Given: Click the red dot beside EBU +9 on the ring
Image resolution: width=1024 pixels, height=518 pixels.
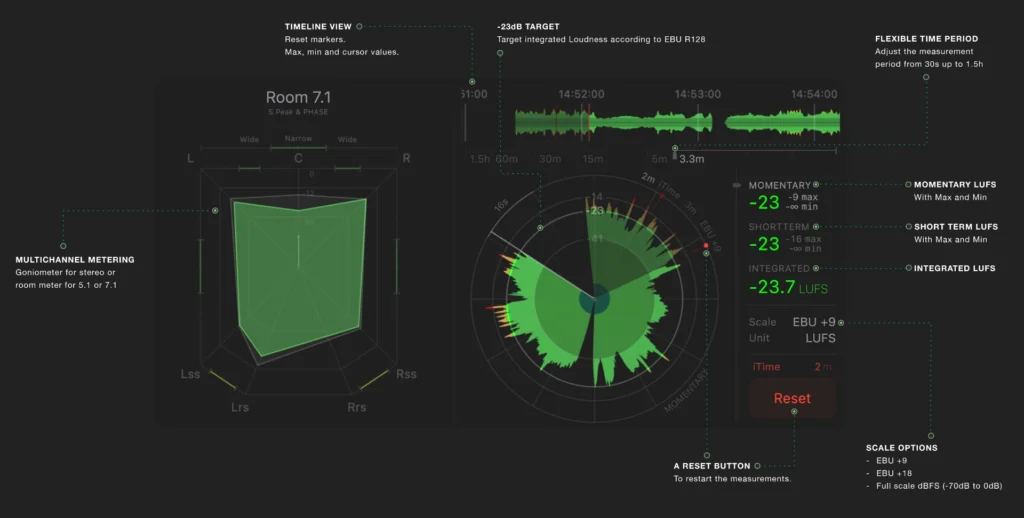Looking at the screenshot, I should (x=706, y=246).
